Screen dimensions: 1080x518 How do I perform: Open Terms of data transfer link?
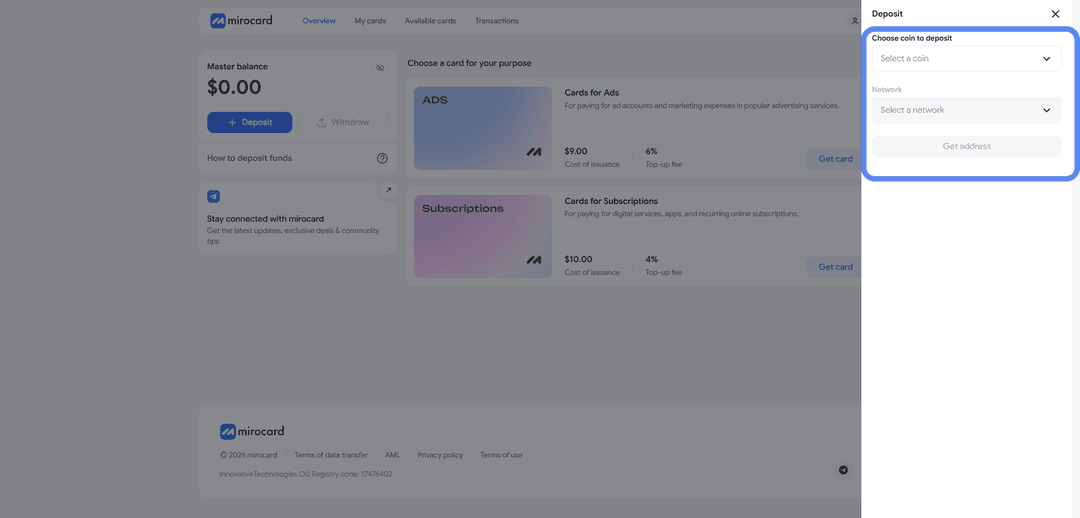click(331, 455)
